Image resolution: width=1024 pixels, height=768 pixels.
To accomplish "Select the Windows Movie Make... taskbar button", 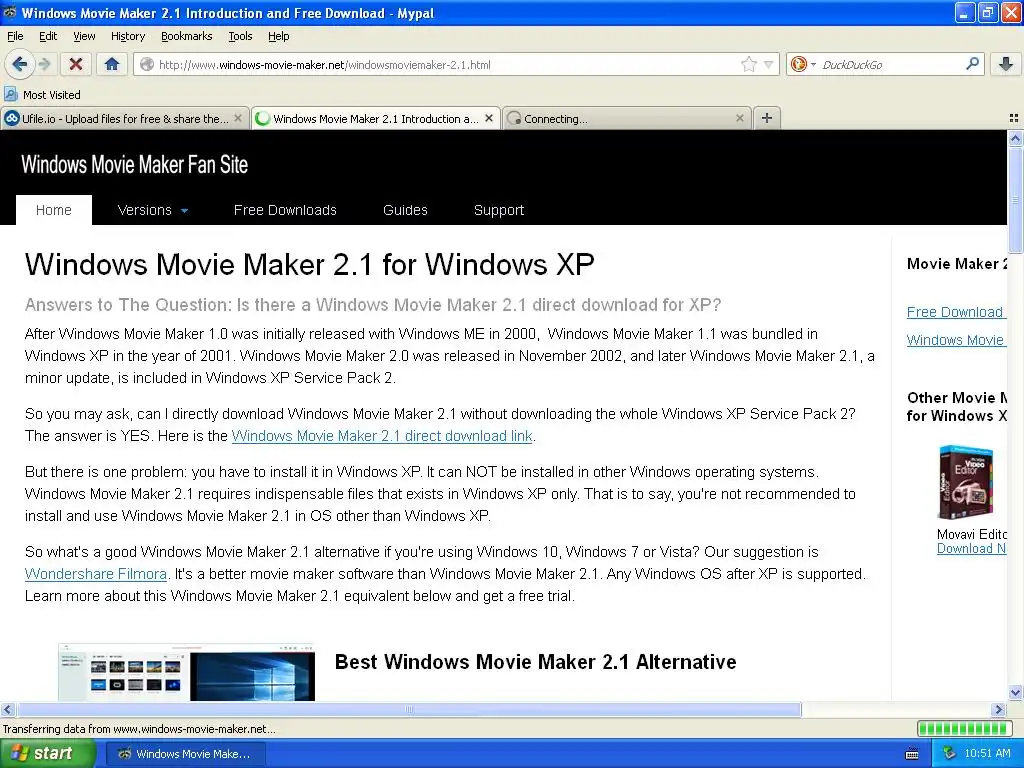I will point(185,754).
